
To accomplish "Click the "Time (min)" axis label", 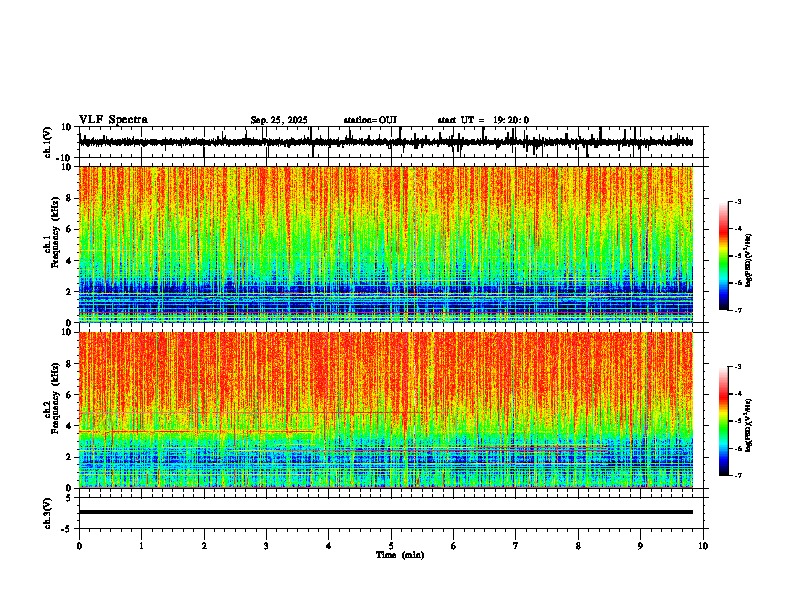I will (400, 555).
